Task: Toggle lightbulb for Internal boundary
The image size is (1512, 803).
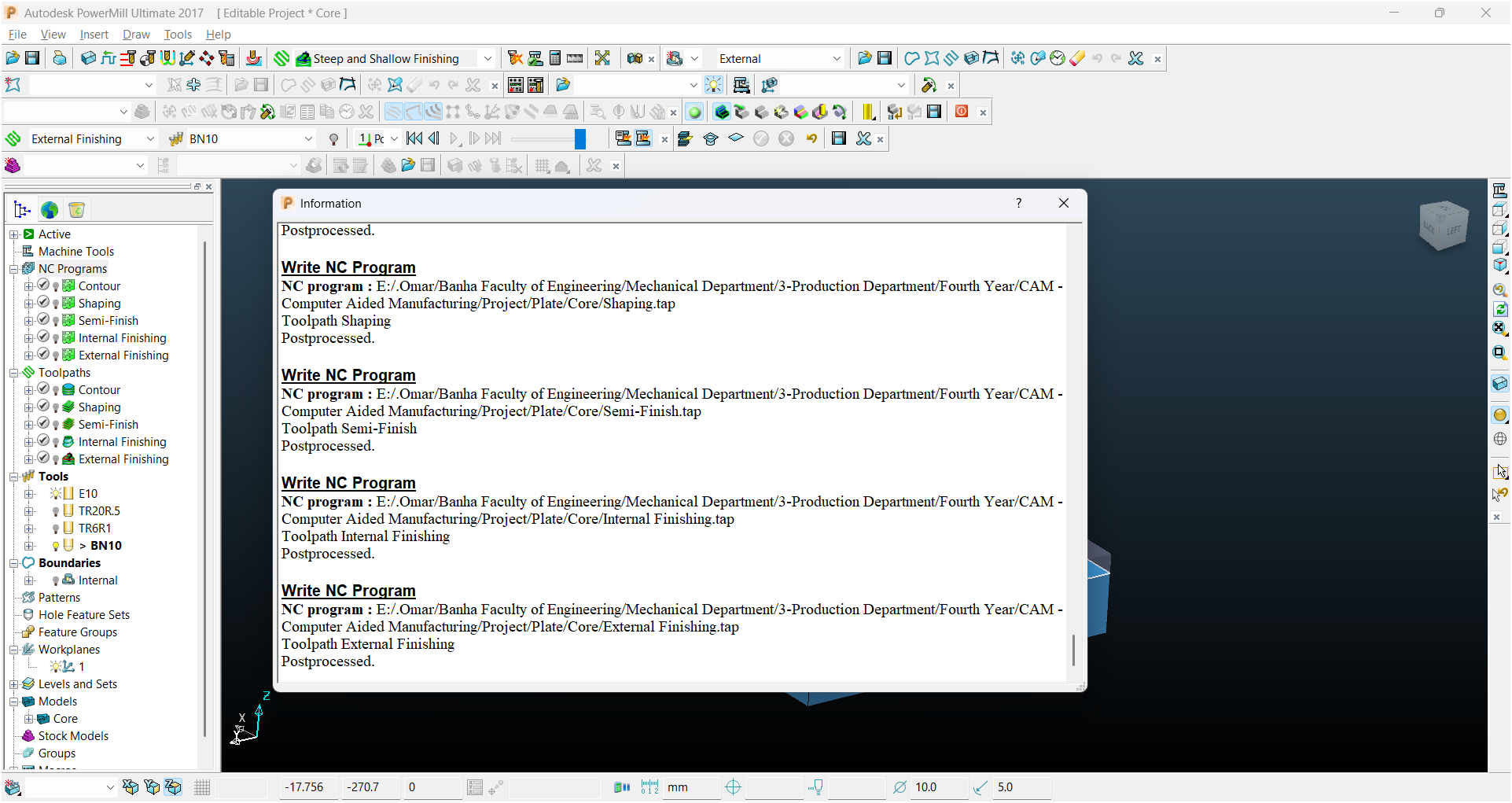Action: coord(56,580)
